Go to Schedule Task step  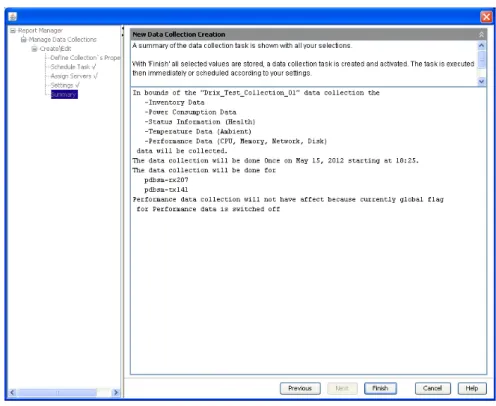tap(73, 67)
